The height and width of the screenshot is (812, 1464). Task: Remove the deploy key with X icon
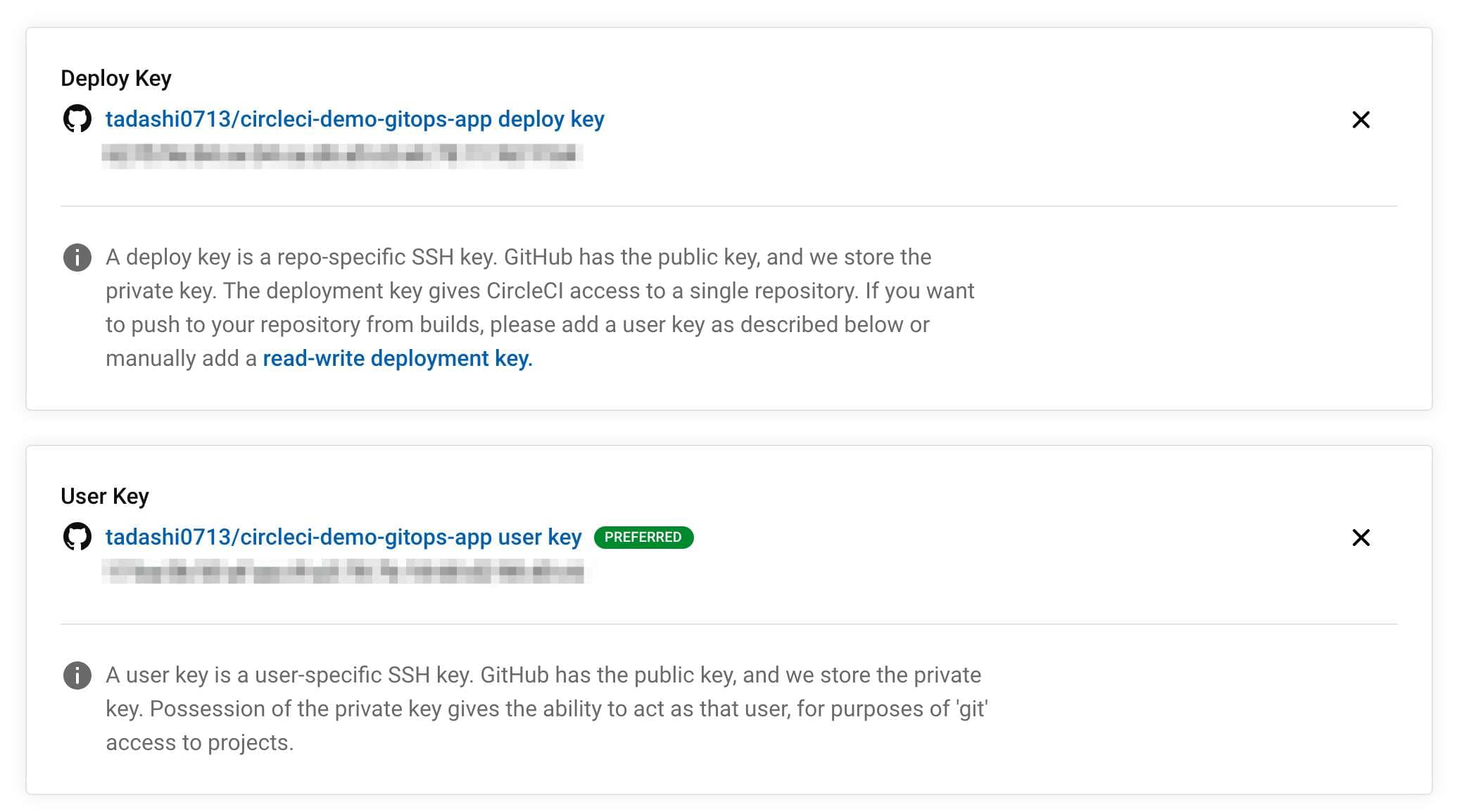point(1361,120)
